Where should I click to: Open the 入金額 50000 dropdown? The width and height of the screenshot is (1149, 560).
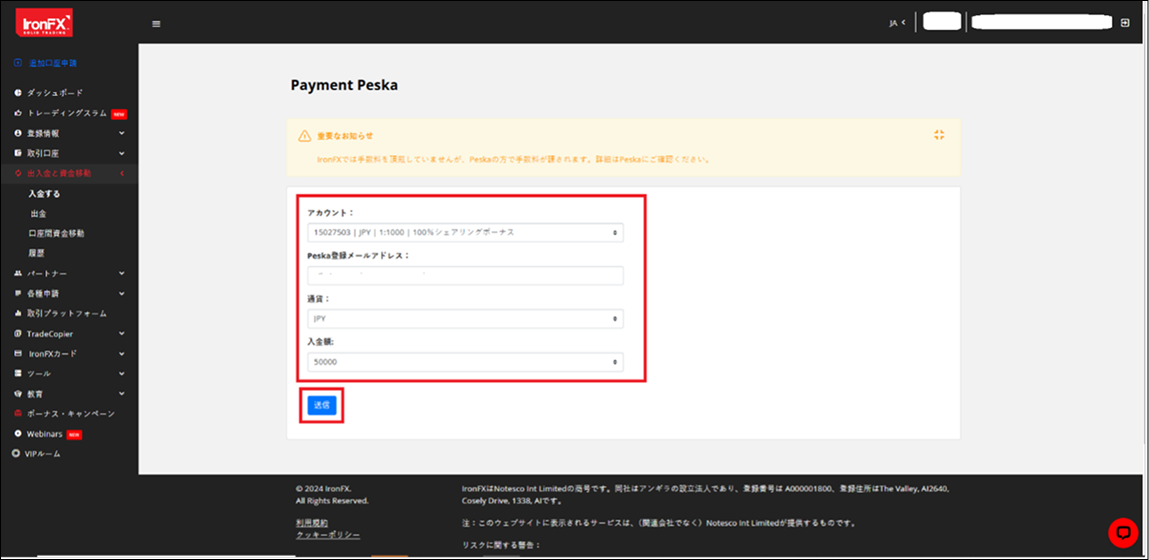click(465, 362)
